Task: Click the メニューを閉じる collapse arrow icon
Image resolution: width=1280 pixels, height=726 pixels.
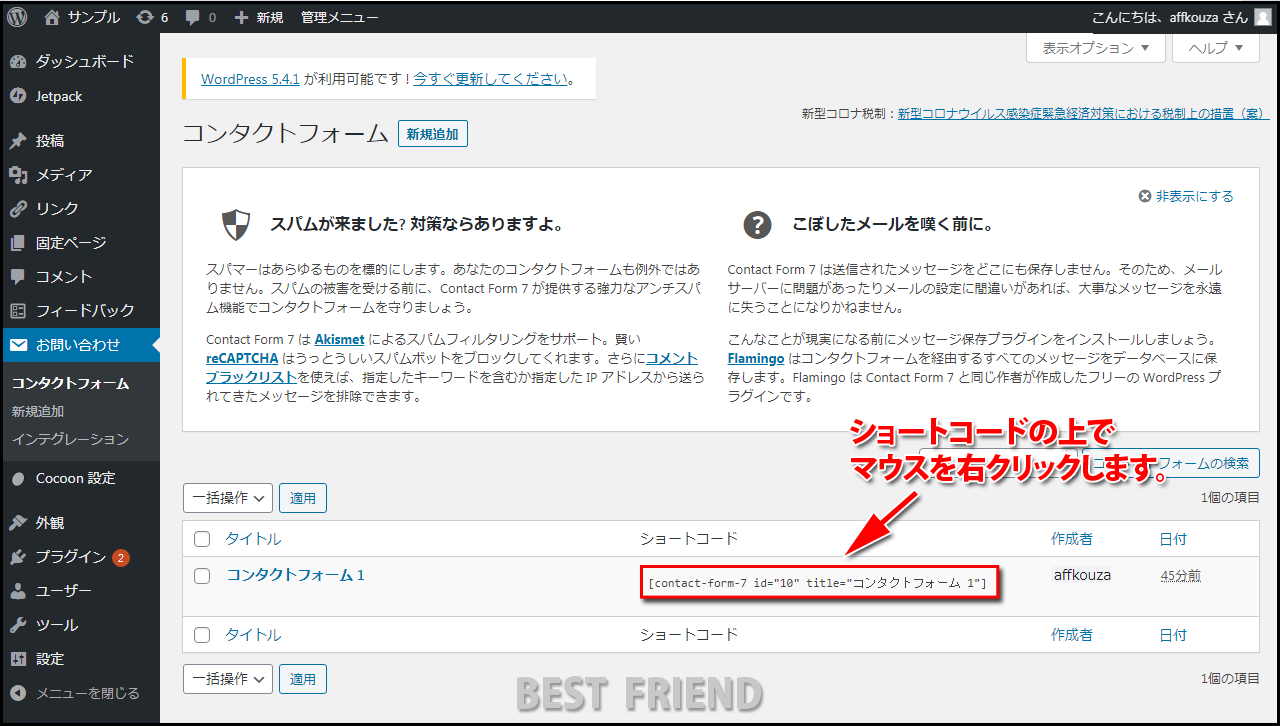Action: coord(18,693)
